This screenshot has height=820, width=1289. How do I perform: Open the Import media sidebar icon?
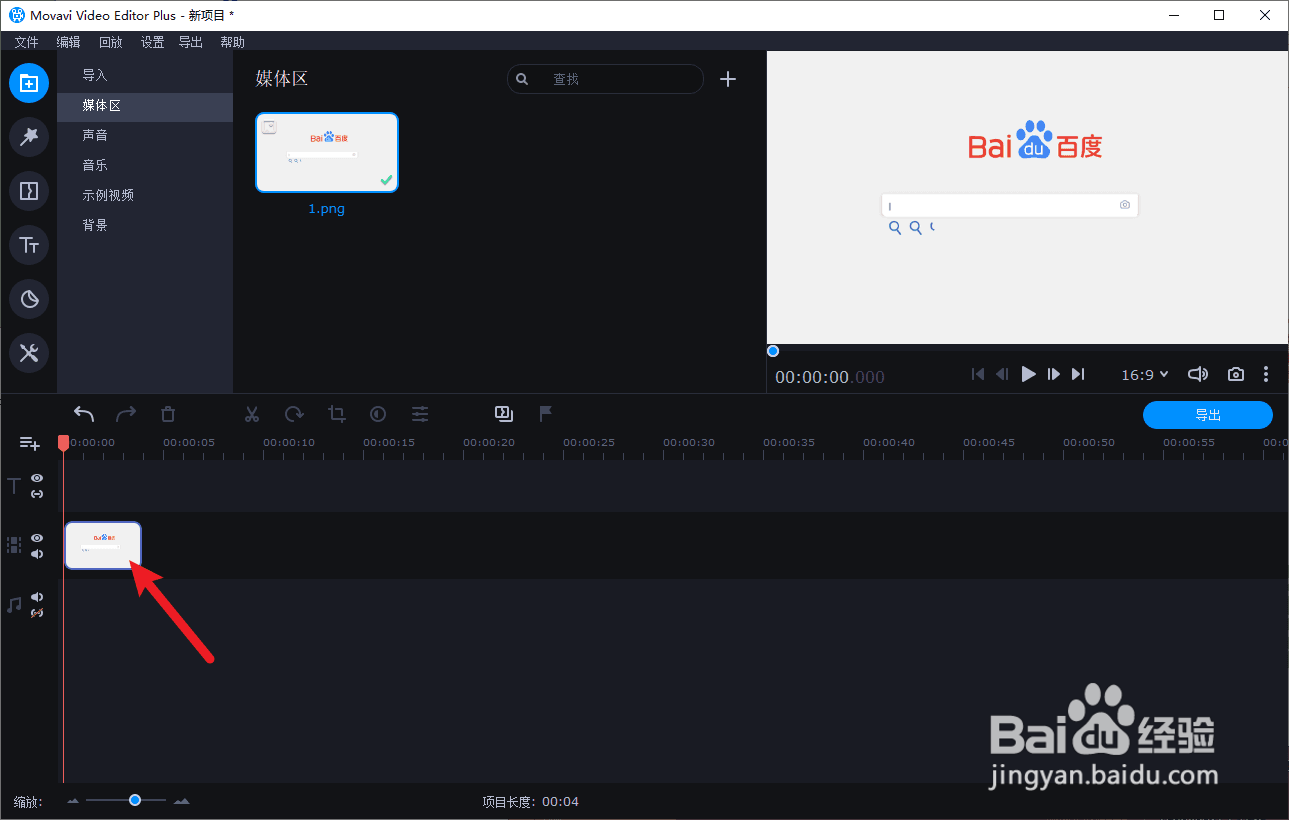[29, 83]
